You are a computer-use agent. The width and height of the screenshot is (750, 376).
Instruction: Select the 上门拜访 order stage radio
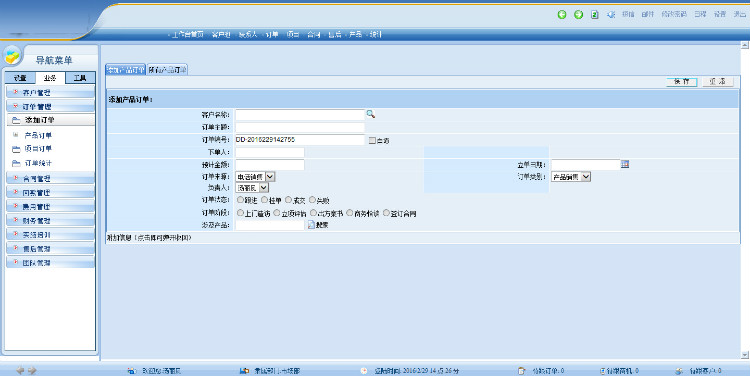point(240,212)
